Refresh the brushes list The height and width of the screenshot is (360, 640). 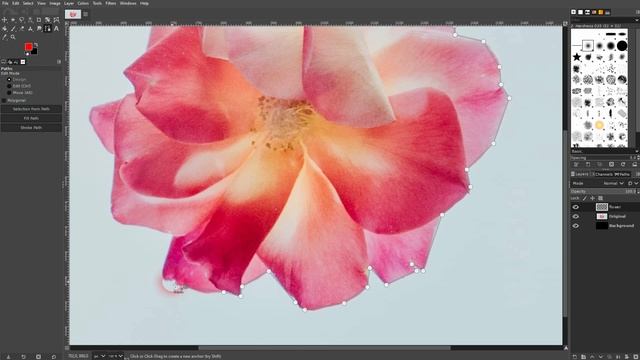pyautogui.click(x=623, y=164)
